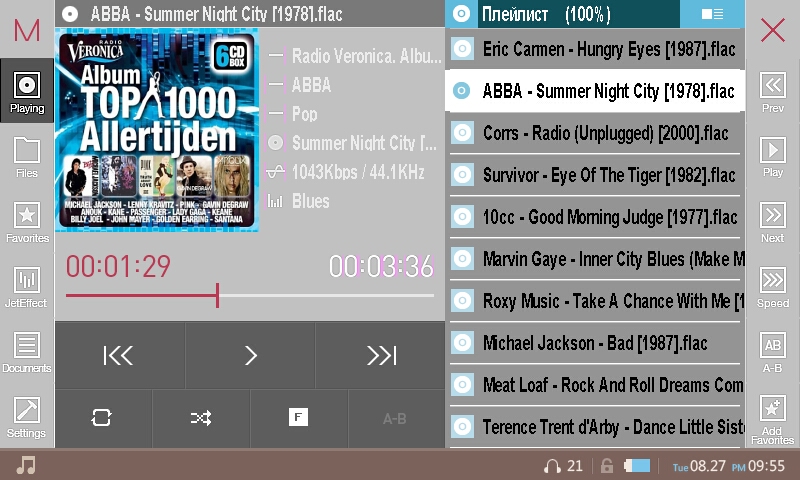This screenshot has width=800, height=480.
Task: Open the right sidebar A-B repeat icon
Action: click(772, 352)
